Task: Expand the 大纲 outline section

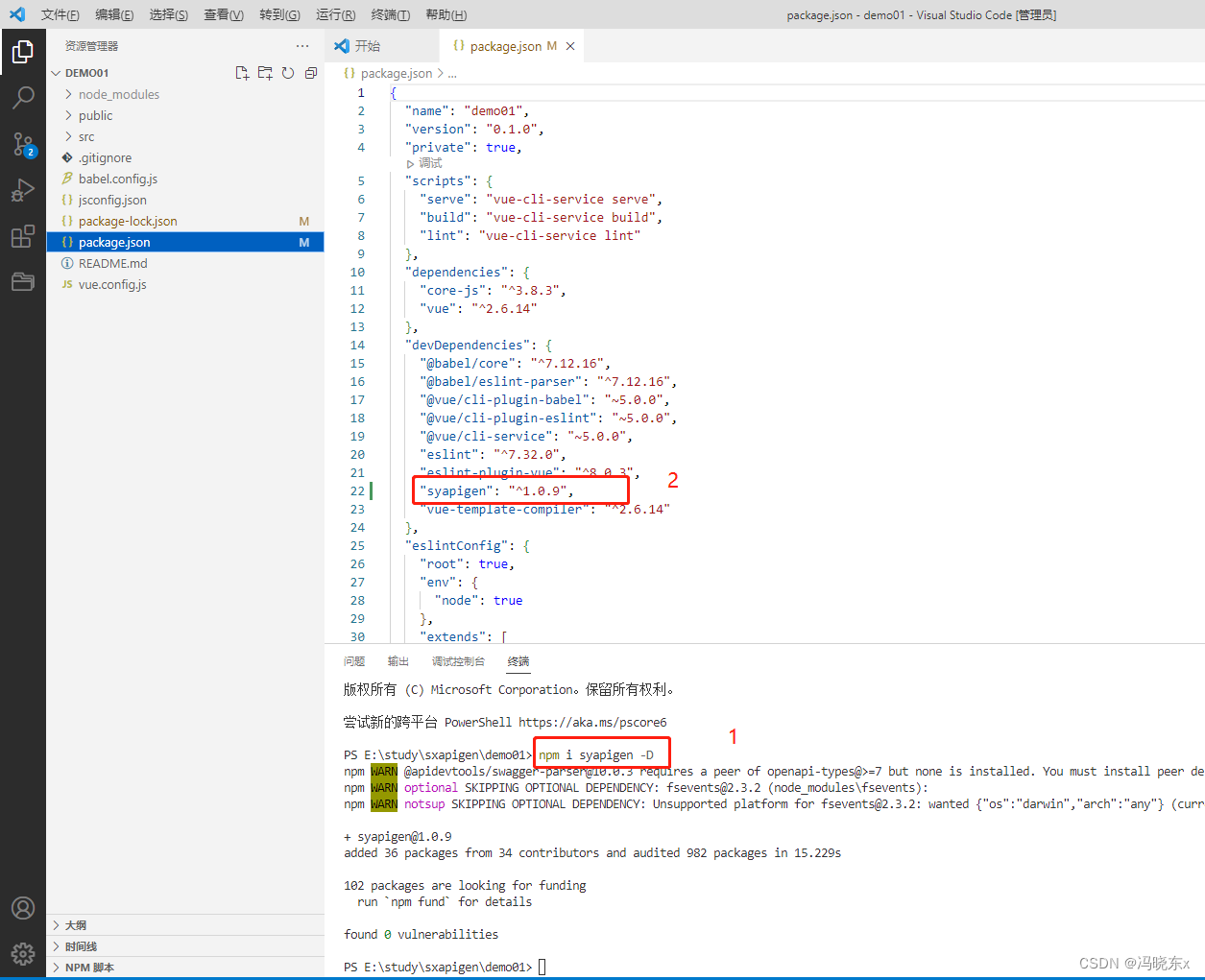Action: [x=185, y=925]
